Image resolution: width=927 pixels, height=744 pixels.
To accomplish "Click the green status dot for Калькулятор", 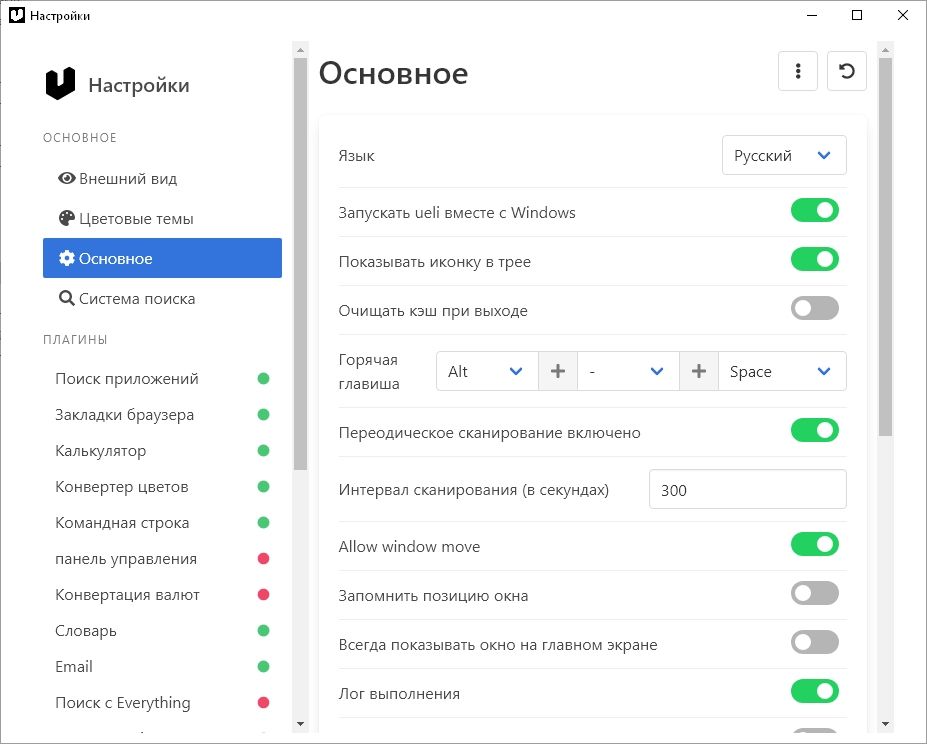I will point(264,451).
